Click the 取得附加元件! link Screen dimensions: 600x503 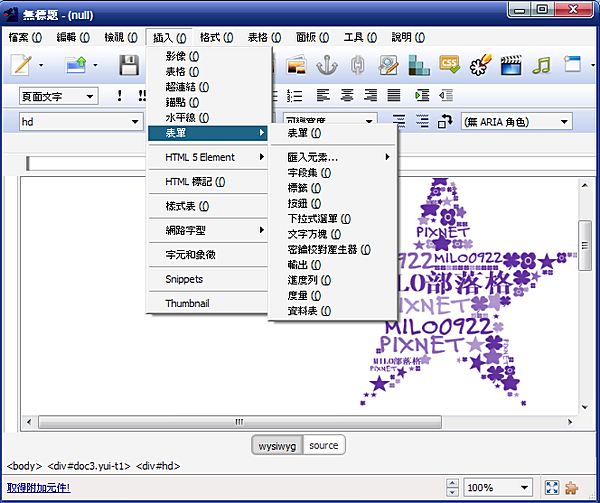(39, 488)
